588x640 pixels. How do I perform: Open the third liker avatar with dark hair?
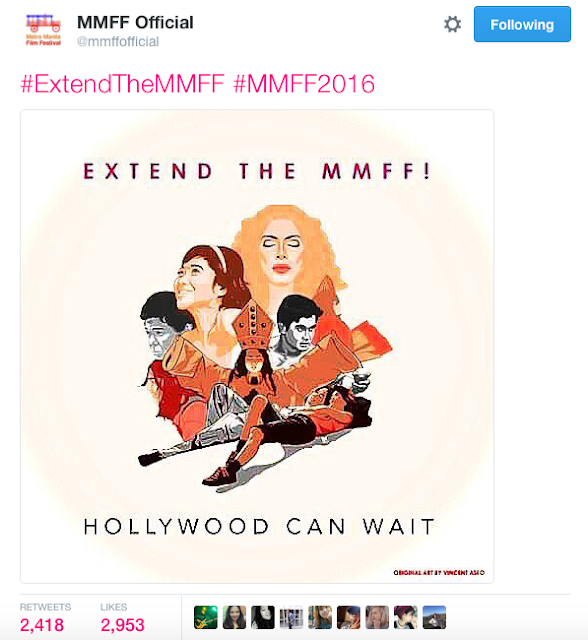pyautogui.click(x=263, y=617)
